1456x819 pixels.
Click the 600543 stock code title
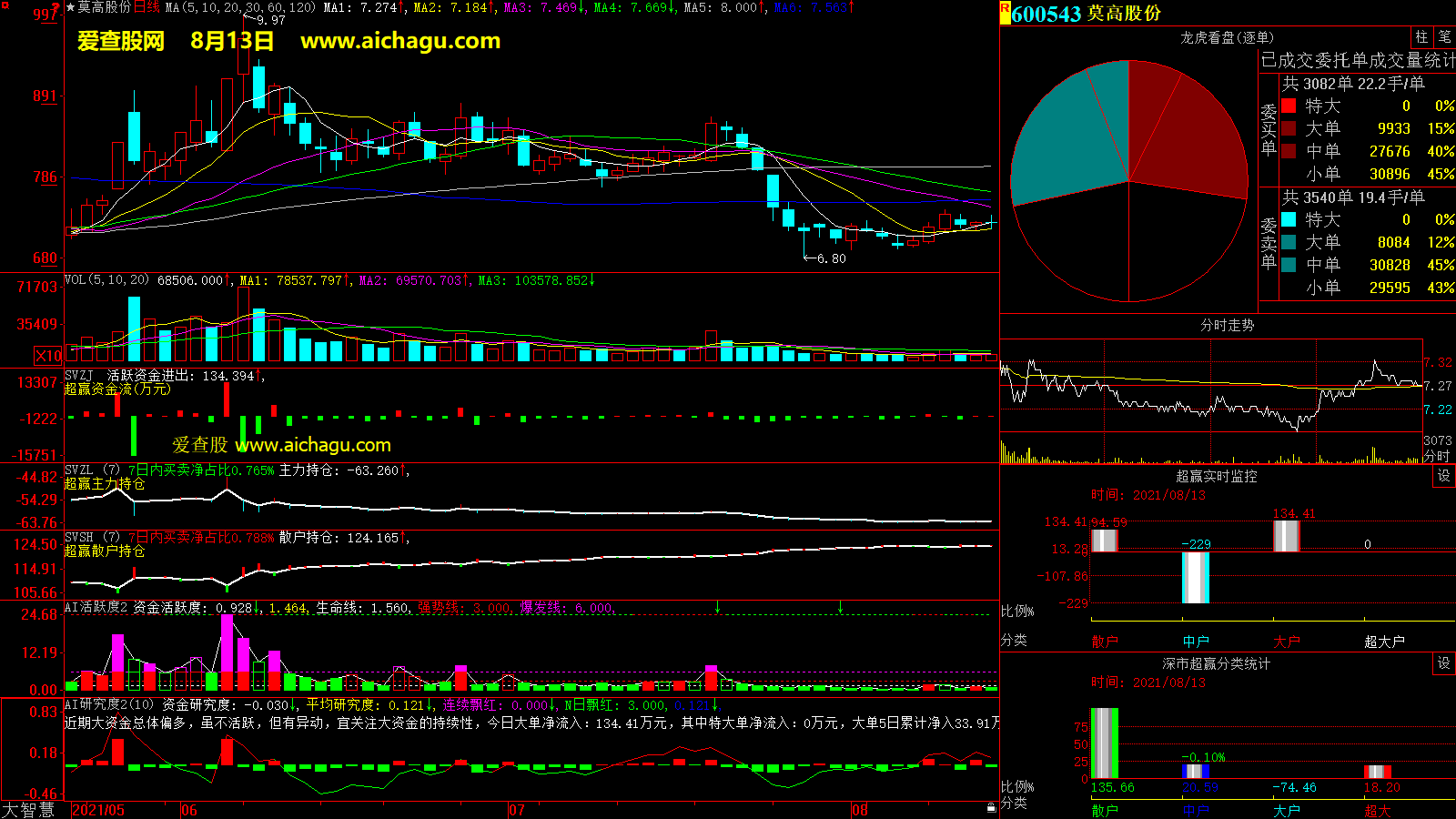pyautogui.click(x=1046, y=14)
